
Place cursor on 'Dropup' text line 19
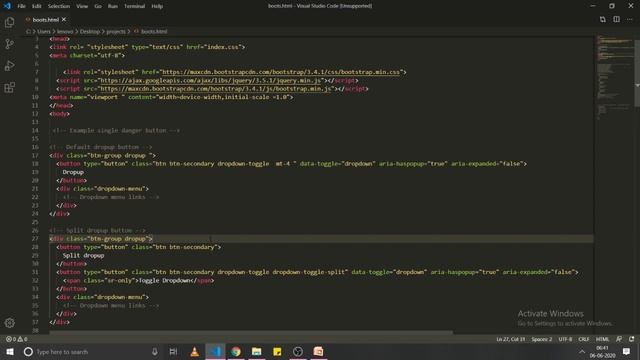(73, 172)
